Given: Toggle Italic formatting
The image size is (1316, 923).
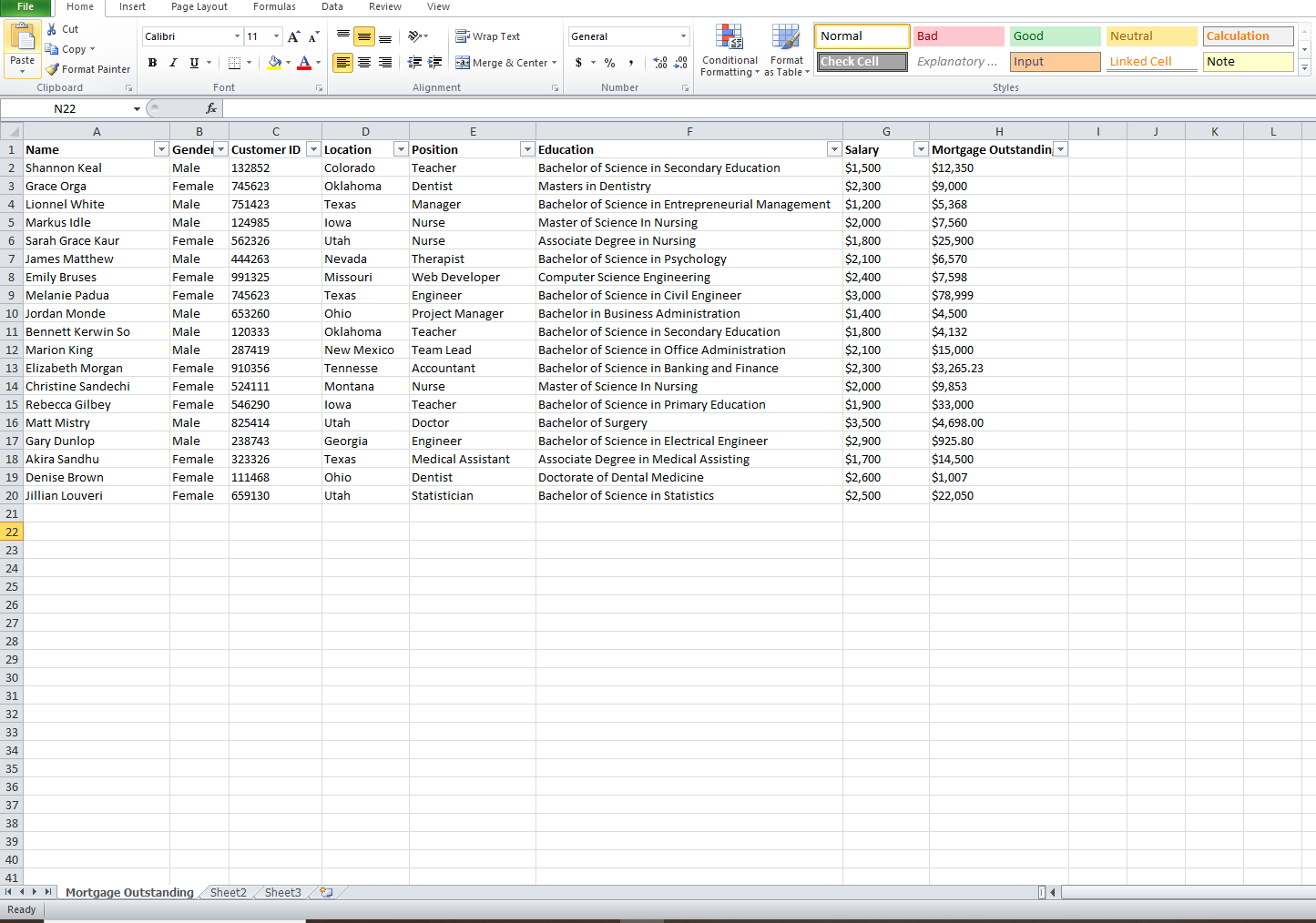Looking at the screenshot, I should click(173, 63).
